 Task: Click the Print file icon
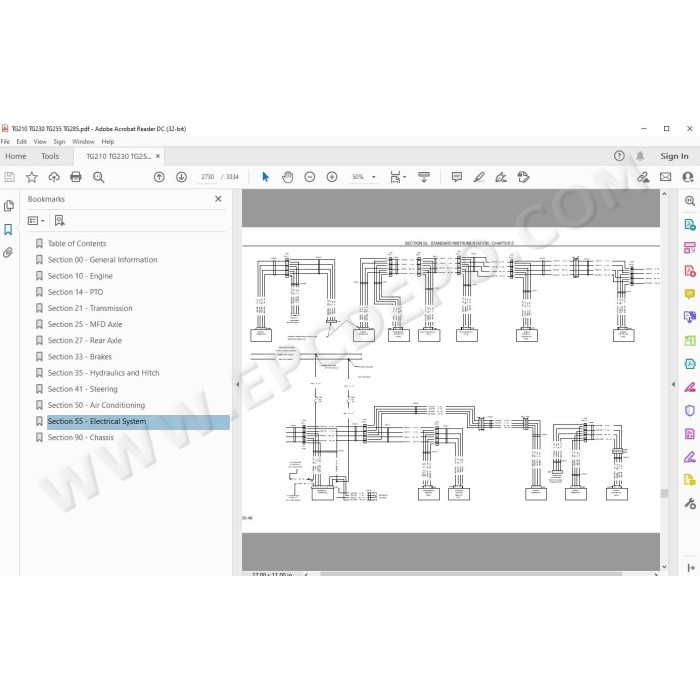pyautogui.click(x=75, y=177)
